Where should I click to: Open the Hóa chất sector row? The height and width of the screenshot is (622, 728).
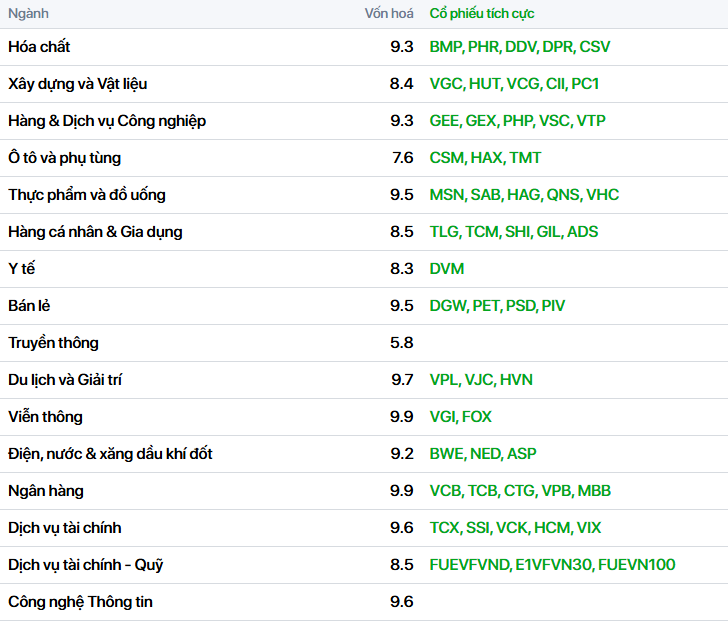39,47
